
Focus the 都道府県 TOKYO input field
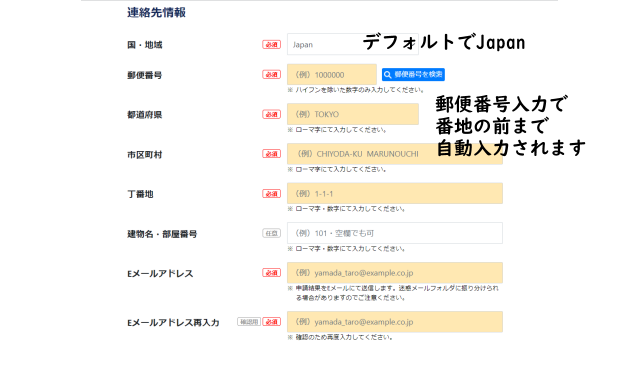(x=353, y=114)
